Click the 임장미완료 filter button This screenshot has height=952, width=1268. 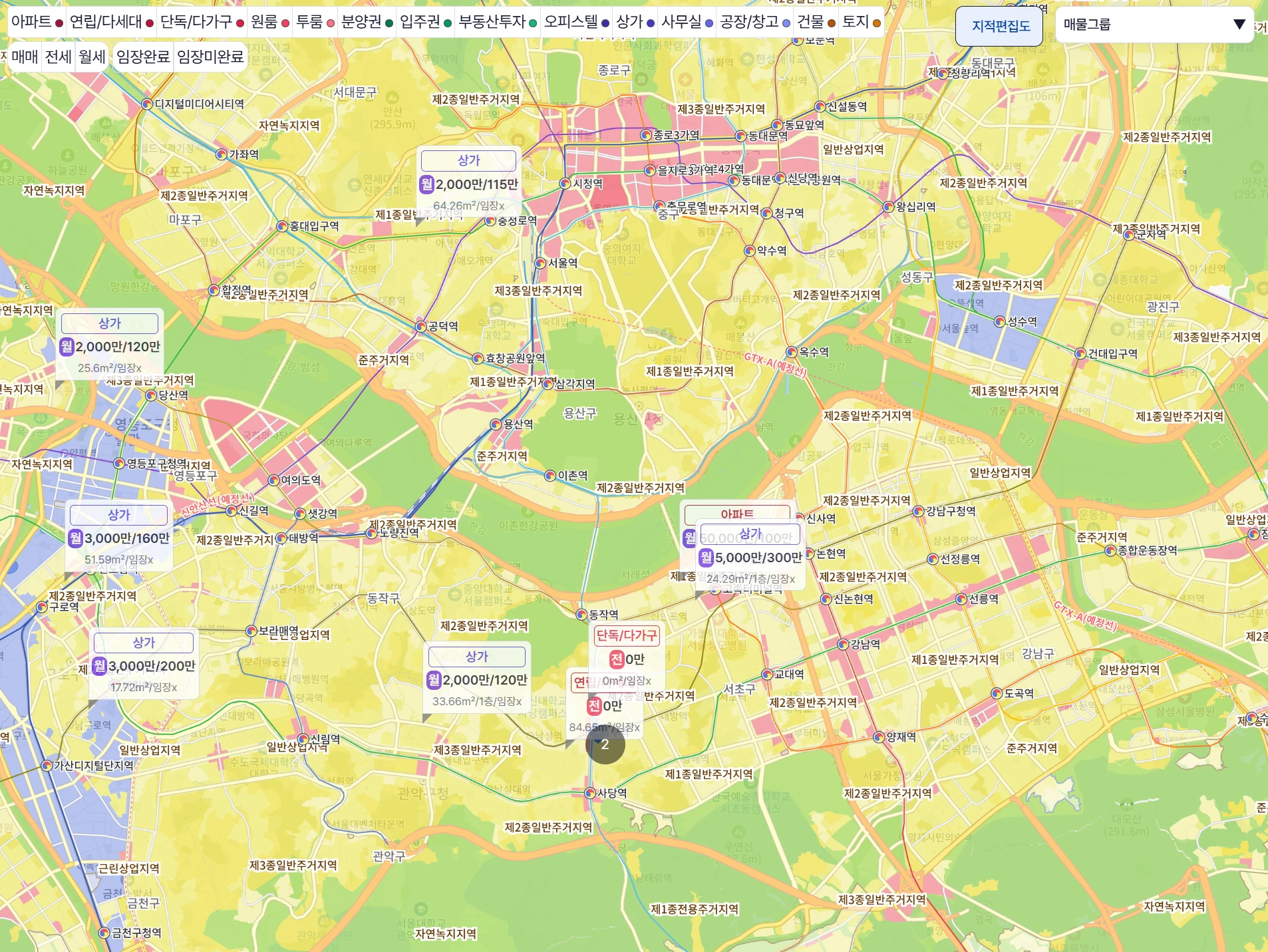point(210,57)
